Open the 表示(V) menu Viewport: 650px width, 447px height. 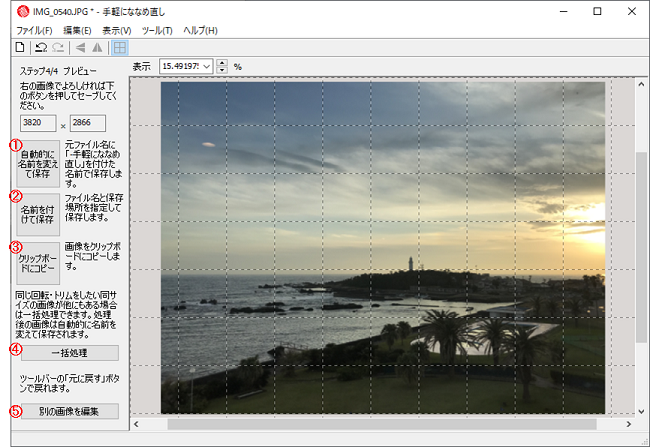[x=116, y=30]
